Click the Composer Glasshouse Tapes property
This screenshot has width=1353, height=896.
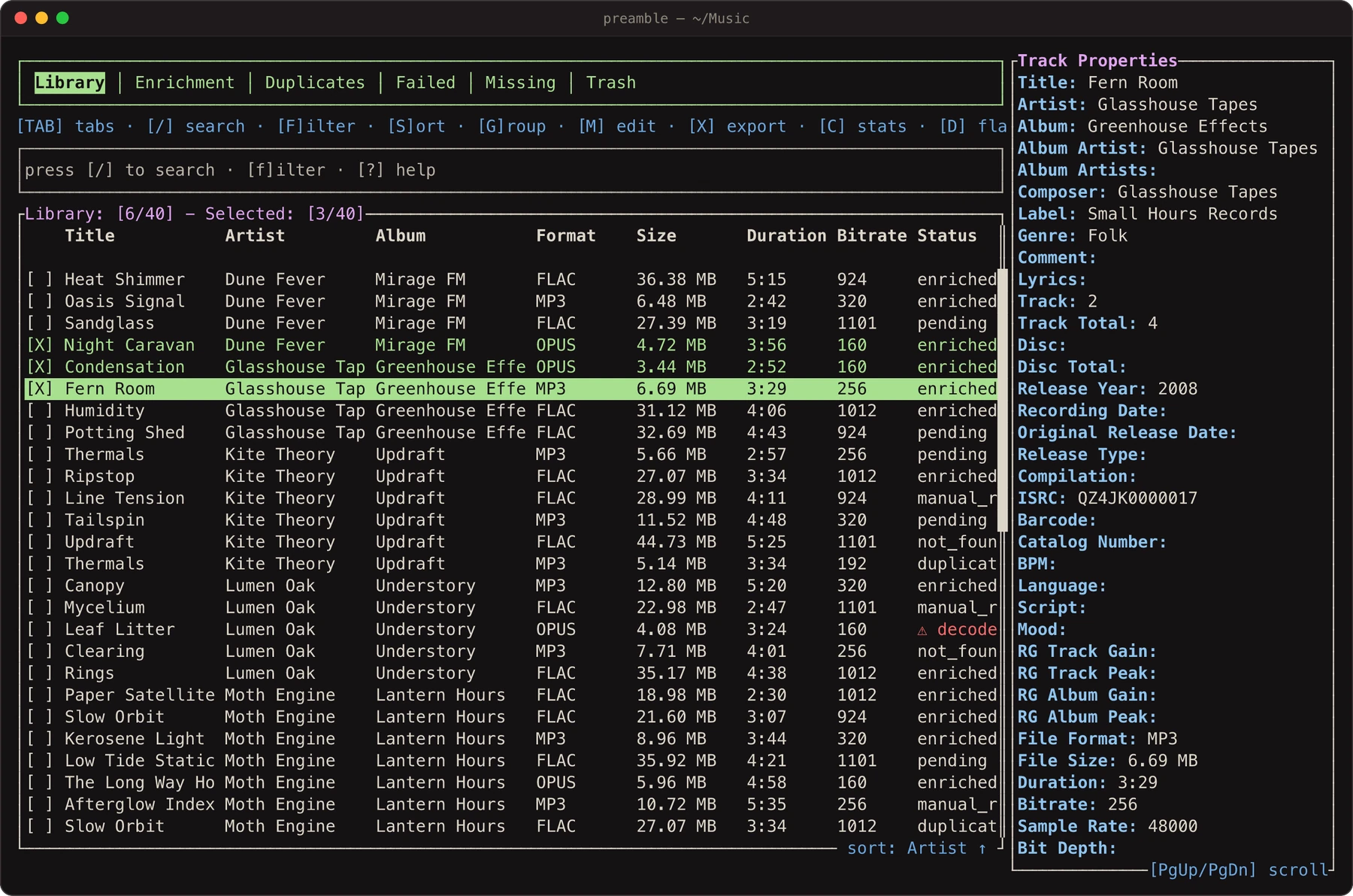pos(1148,192)
